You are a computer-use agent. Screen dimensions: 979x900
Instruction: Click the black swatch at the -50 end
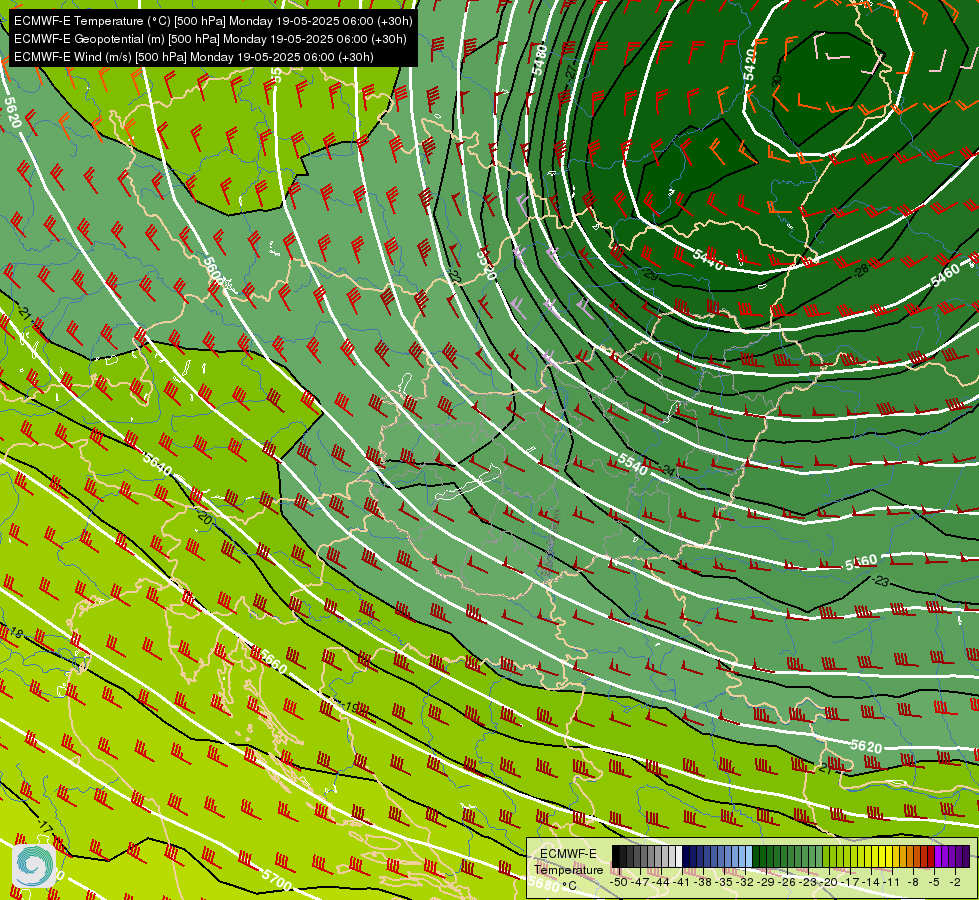pyautogui.click(x=616, y=856)
